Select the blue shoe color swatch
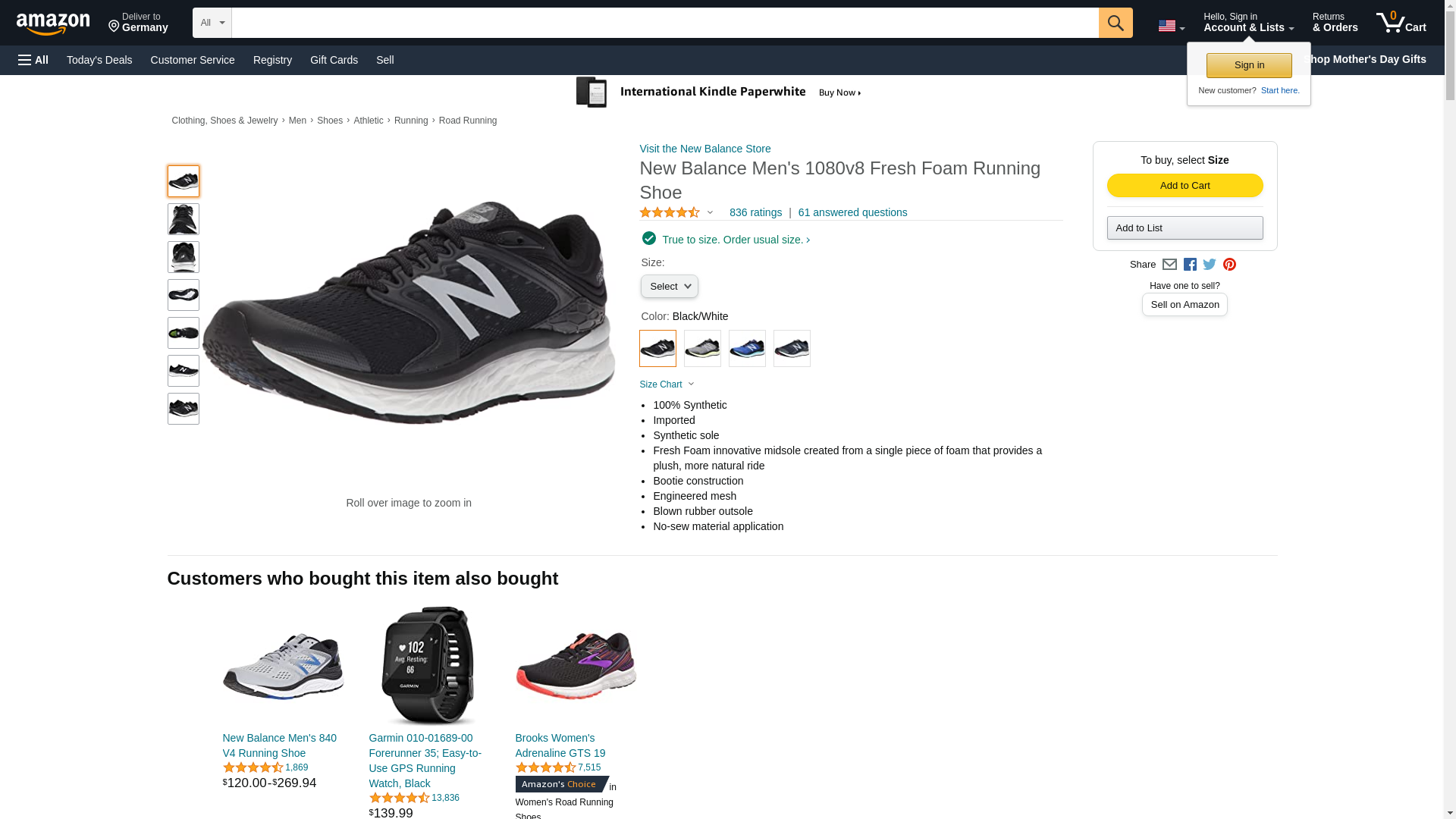 click(747, 349)
